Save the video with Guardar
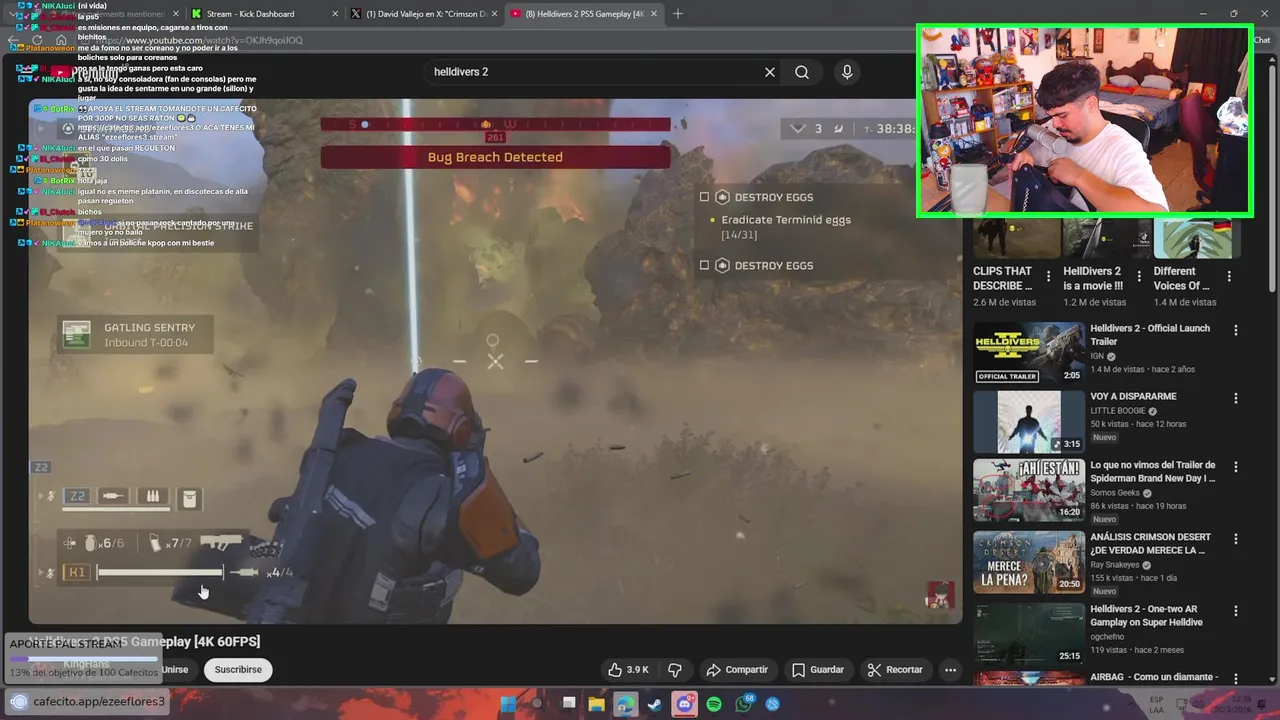This screenshot has width=1280, height=720. 818,670
